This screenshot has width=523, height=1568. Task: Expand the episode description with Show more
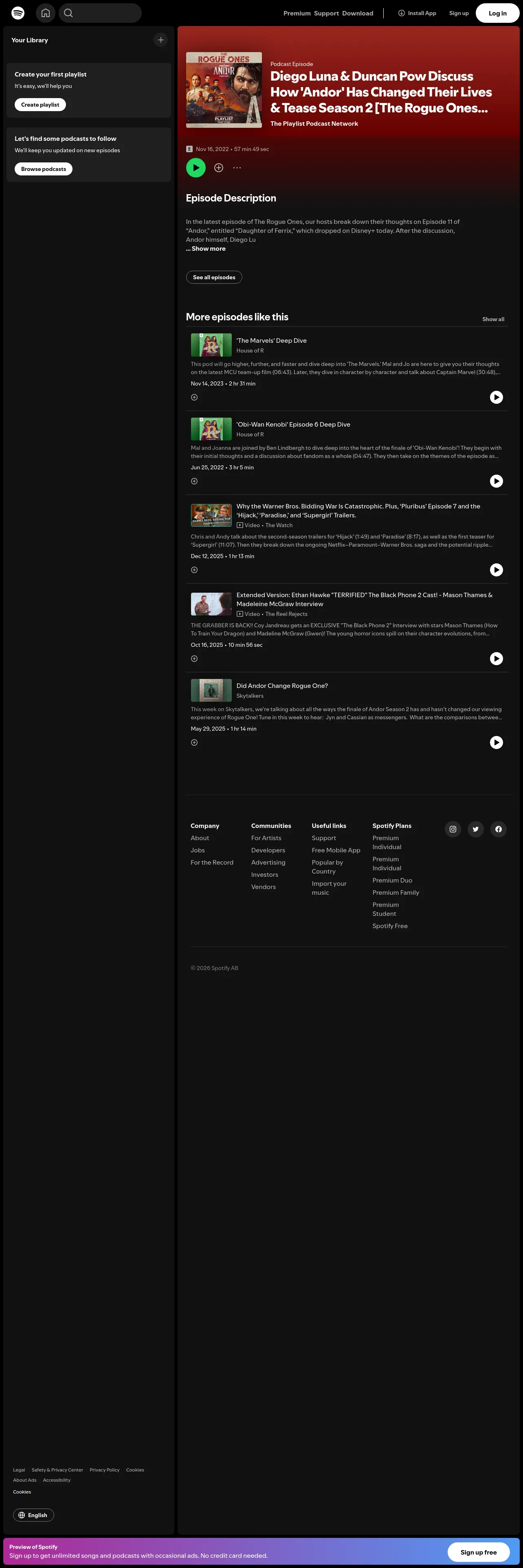pyautogui.click(x=206, y=248)
